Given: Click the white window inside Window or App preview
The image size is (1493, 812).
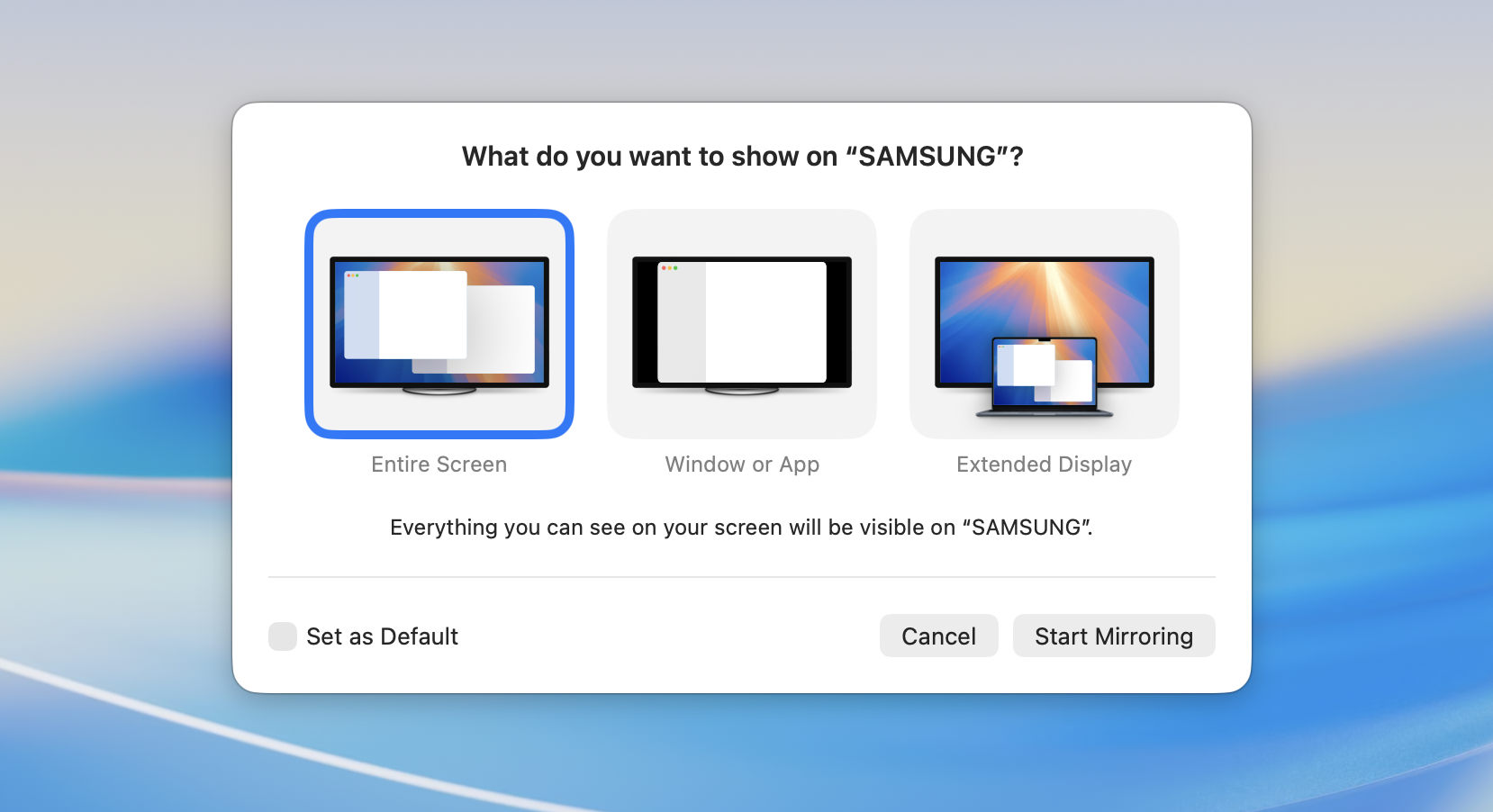Looking at the screenshot, I should coord(765,322).
